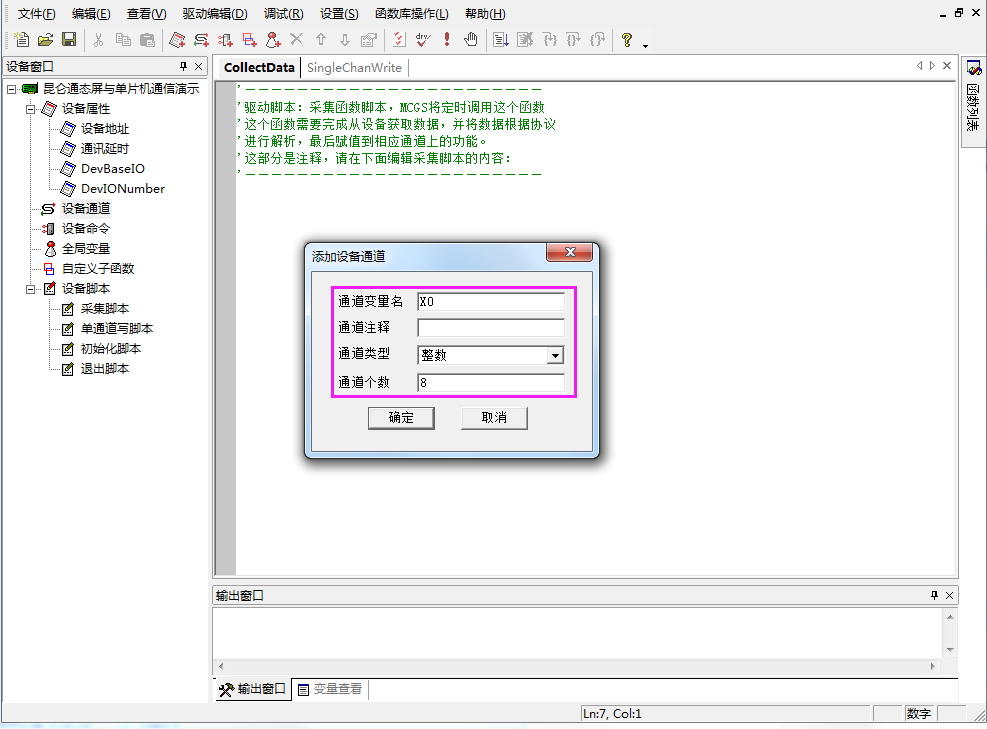Select DevBaseIO in the tree
The height and width of the screenshot is (729, 987).
tap(113, 169)
